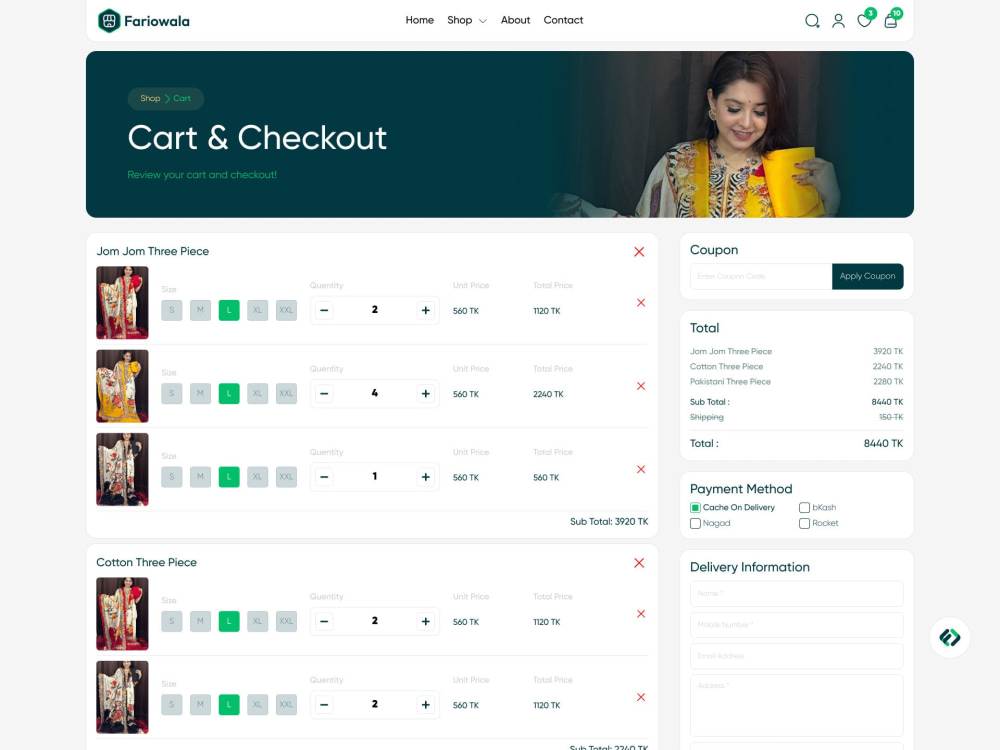
Task: Open first Jom Jom product thumbnail
Action: point(122,303)
